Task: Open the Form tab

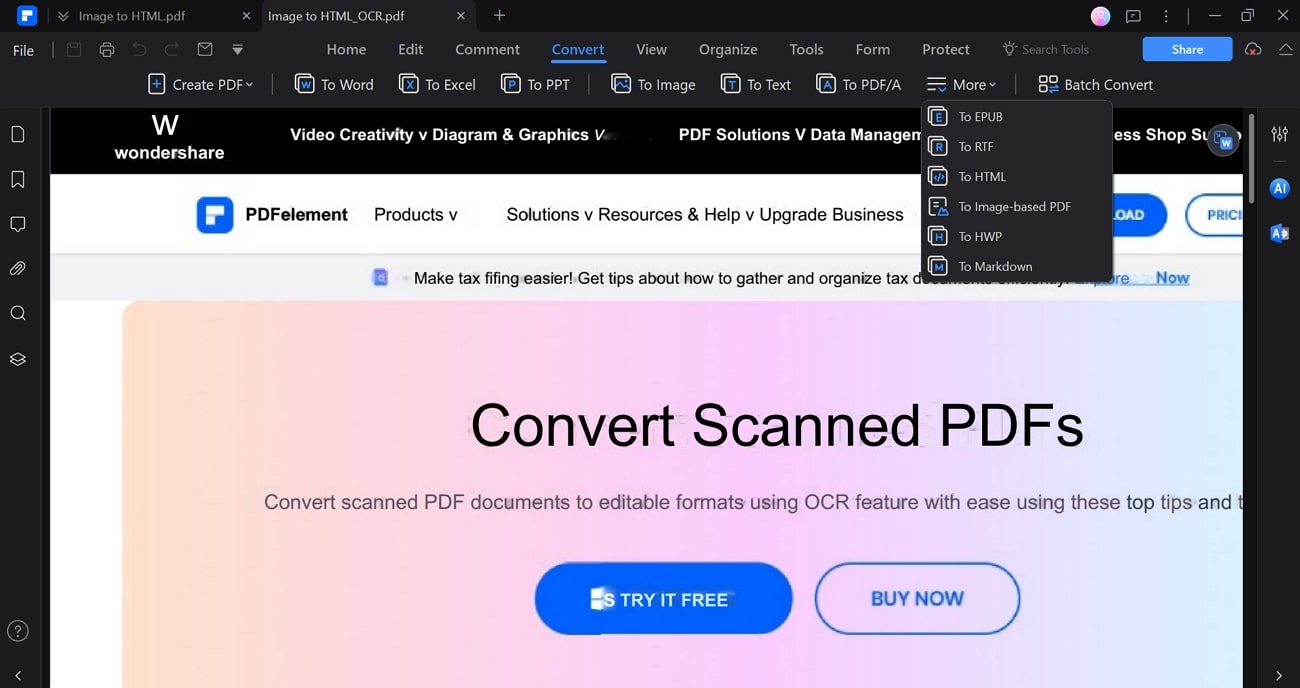Action: point(872,49)
